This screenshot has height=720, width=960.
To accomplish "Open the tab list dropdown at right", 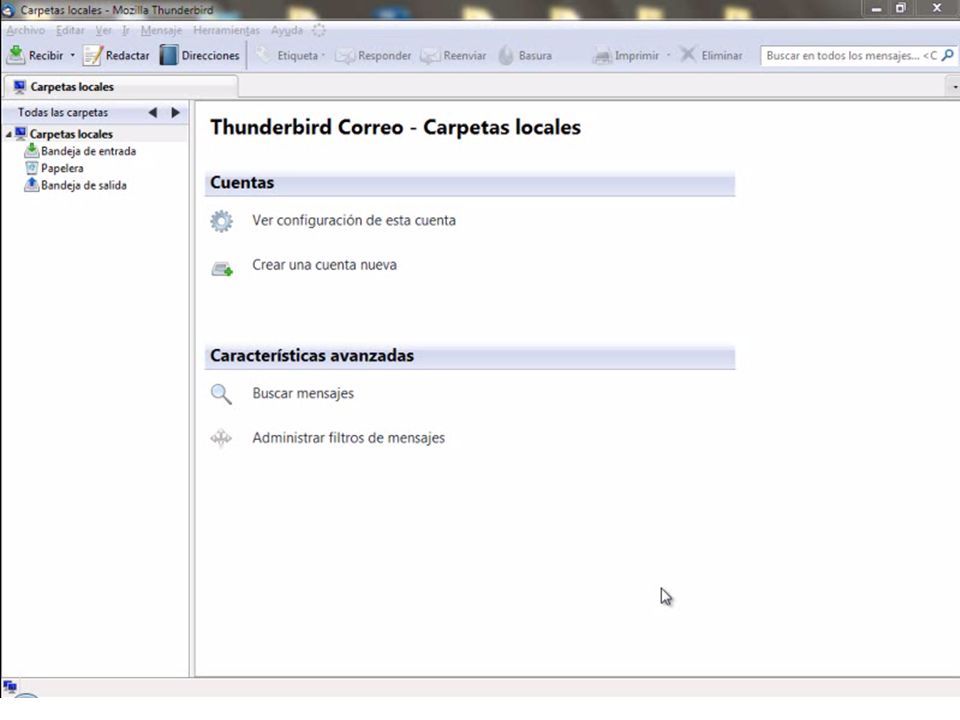I will point(954,87).
